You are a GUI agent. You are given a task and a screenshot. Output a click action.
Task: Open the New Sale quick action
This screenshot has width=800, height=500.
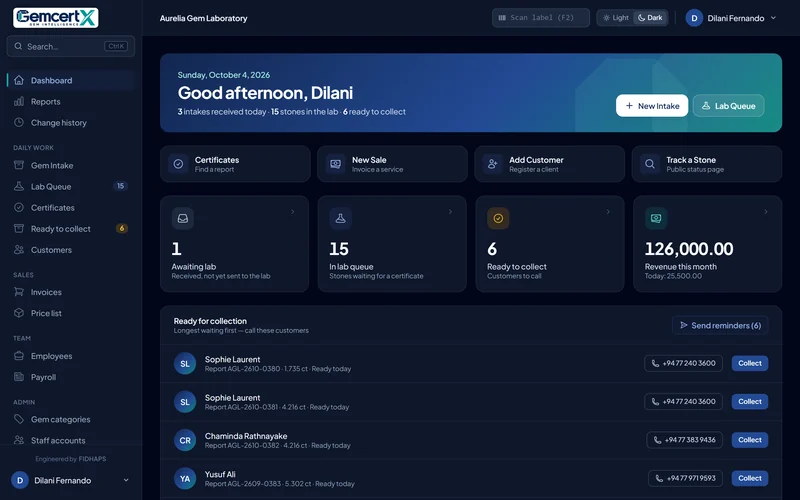coord(392,164)
